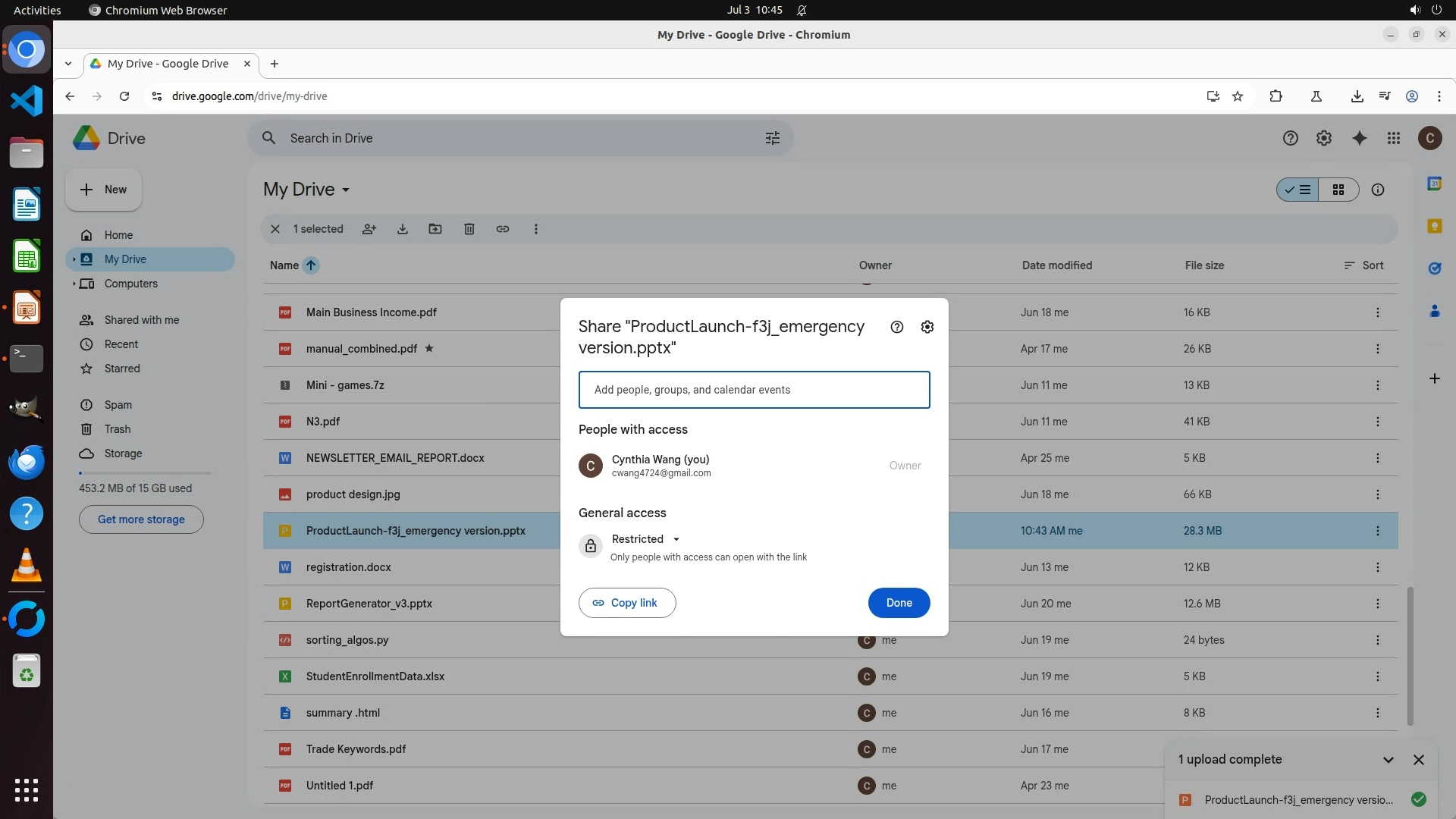Viewport: 1456px width, 819px height.
Task: Click the vertical scrollbar in file list
Action: [1410, 656]
